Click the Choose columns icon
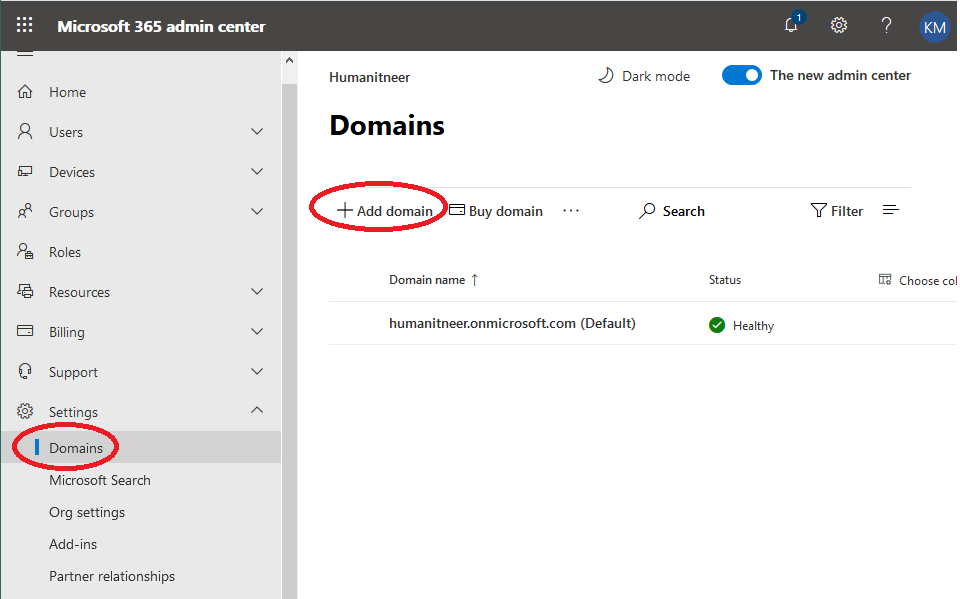Screen dimensions: 960x599 point(885,279)
